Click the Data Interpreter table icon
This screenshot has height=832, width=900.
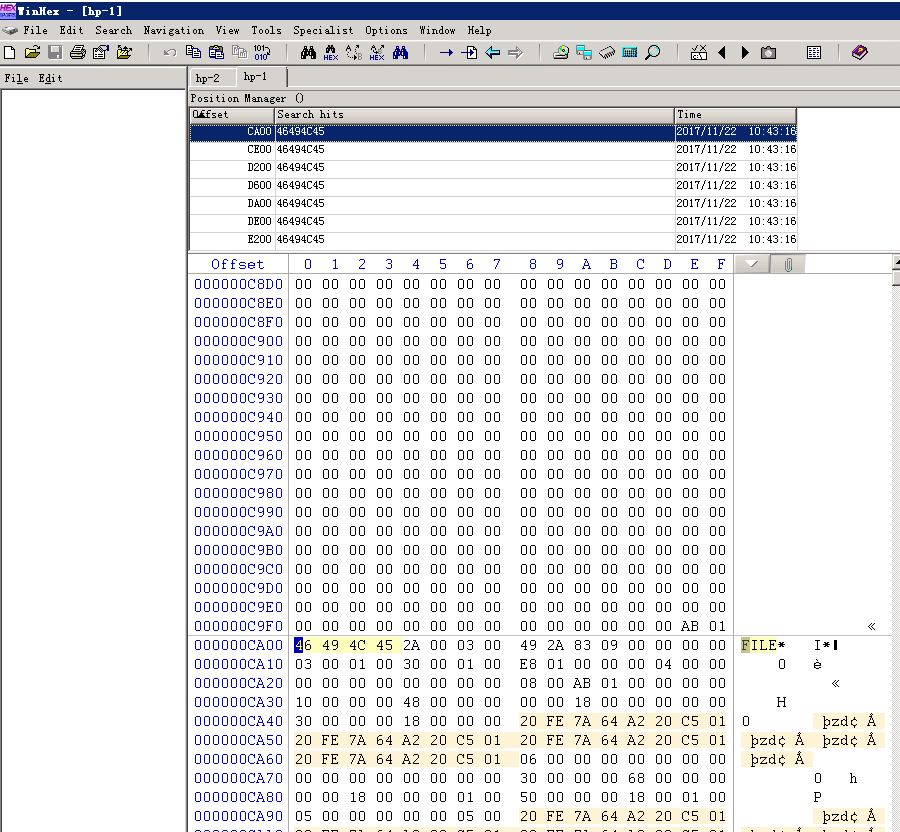814,53
